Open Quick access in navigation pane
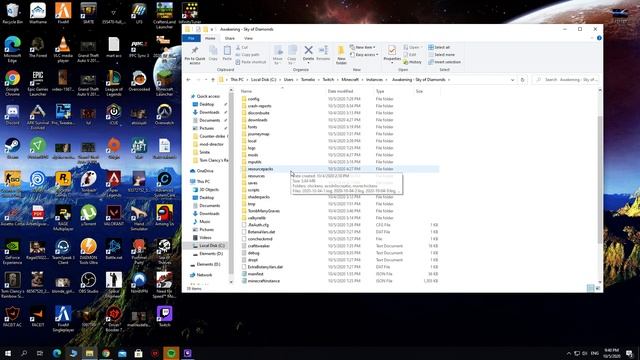This screenshot has width=640, height=360. click(208, 96)
